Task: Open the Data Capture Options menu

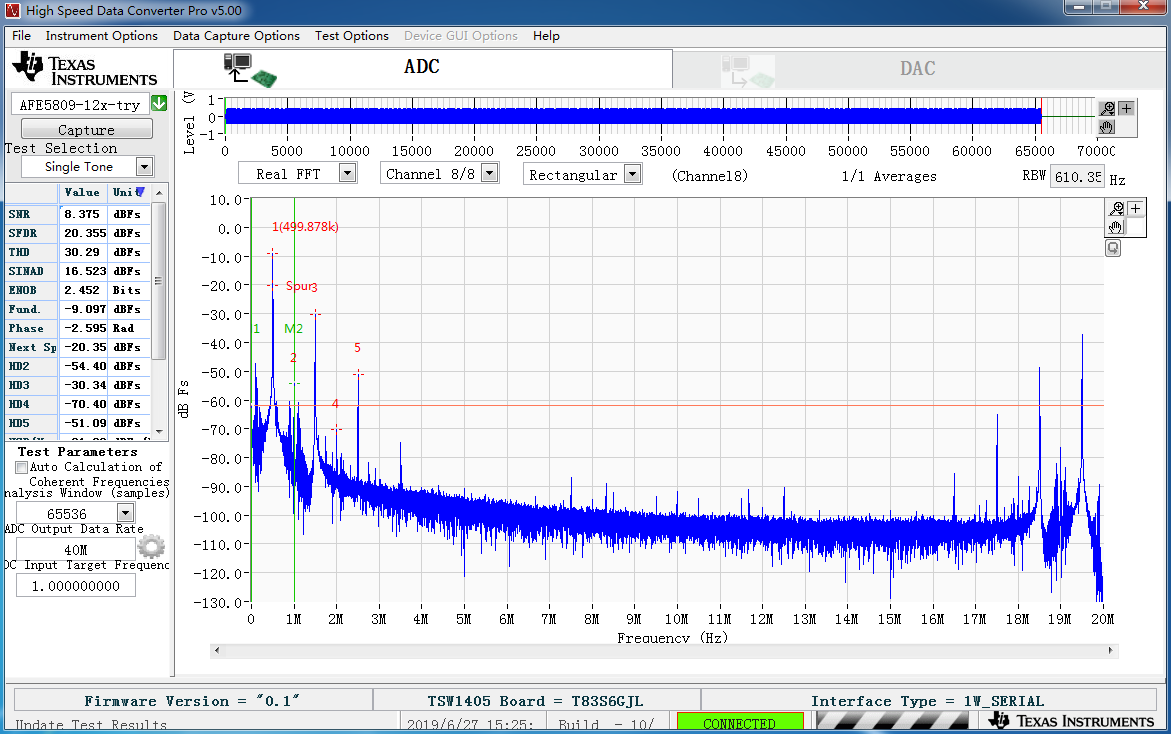Action: point(236,36)
